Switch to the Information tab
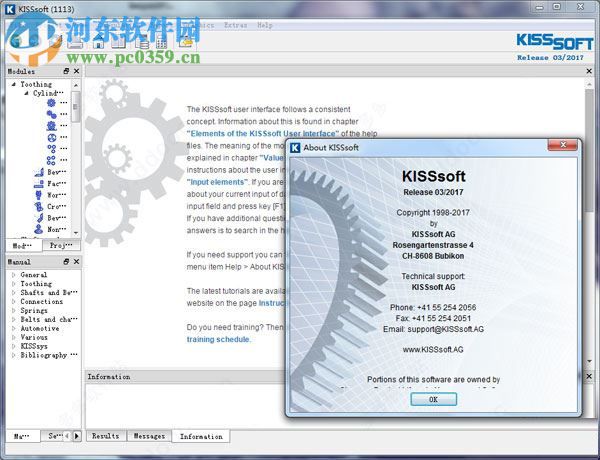The height and width of the screenshot is (460, 600). tap(201, 436)
